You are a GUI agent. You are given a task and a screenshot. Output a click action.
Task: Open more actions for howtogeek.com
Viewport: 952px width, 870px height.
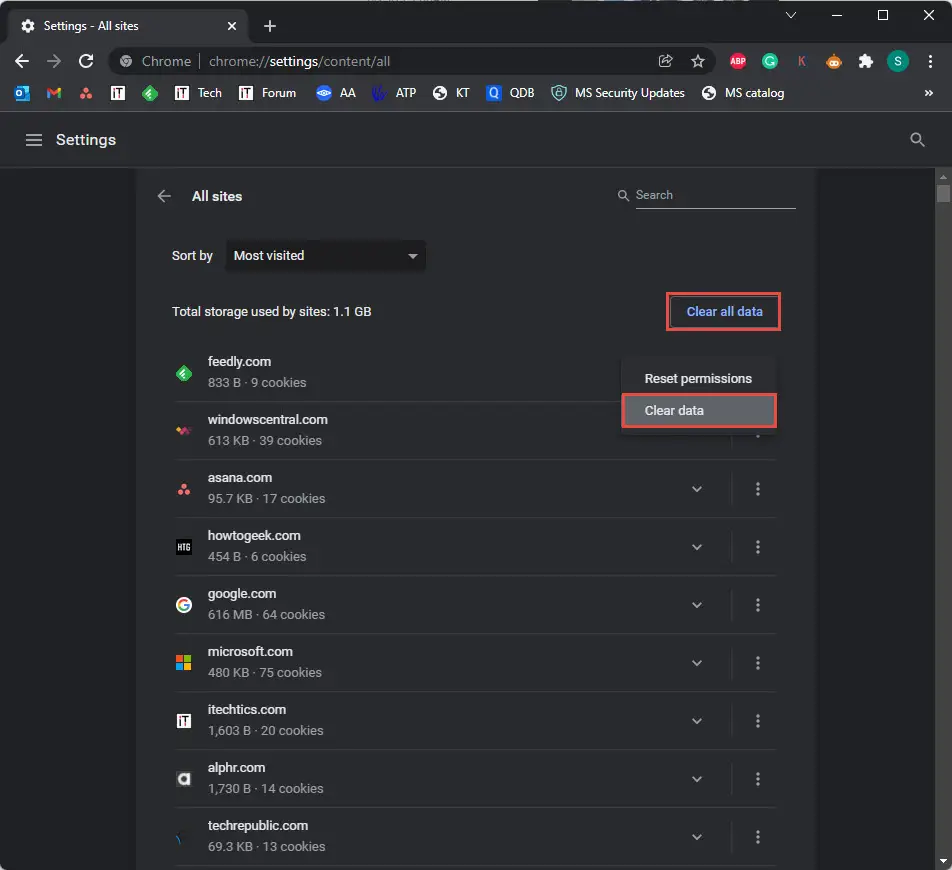click(x=757, y=547)
